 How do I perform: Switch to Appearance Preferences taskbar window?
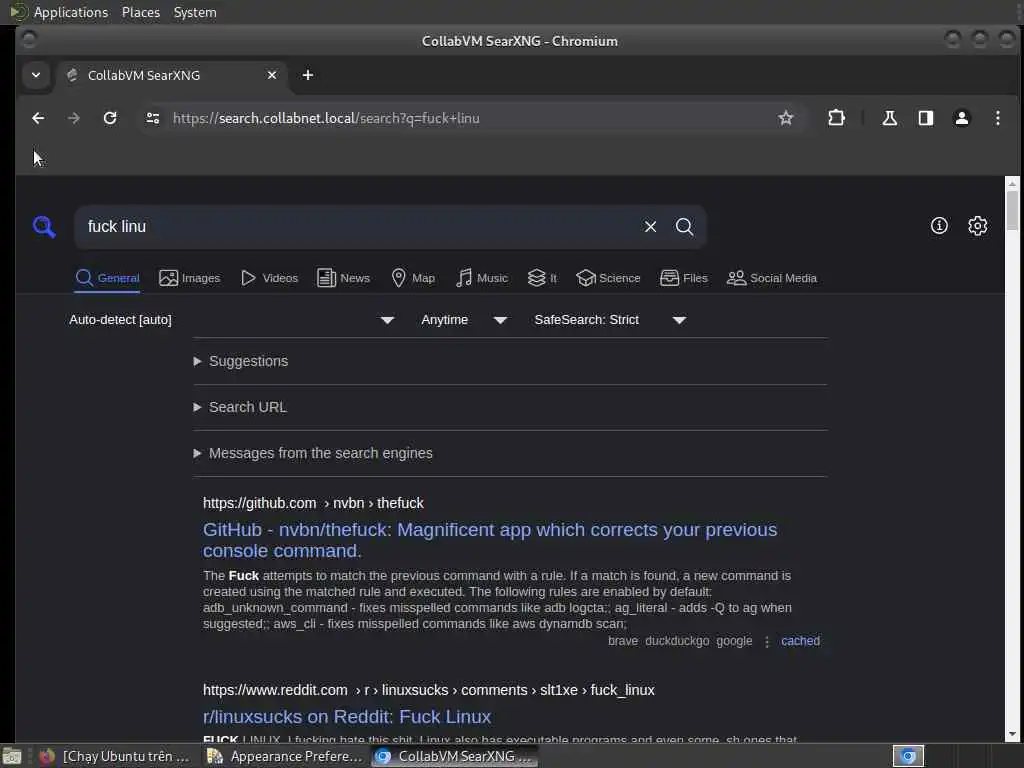tap(285, 756)
